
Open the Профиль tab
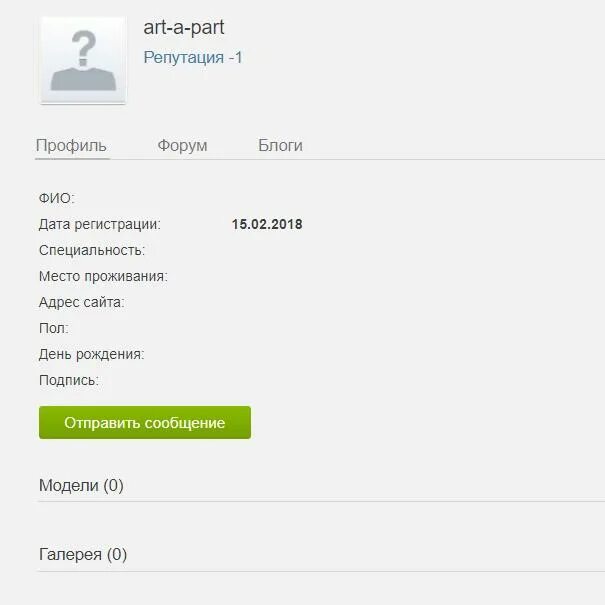click(71, 146)
